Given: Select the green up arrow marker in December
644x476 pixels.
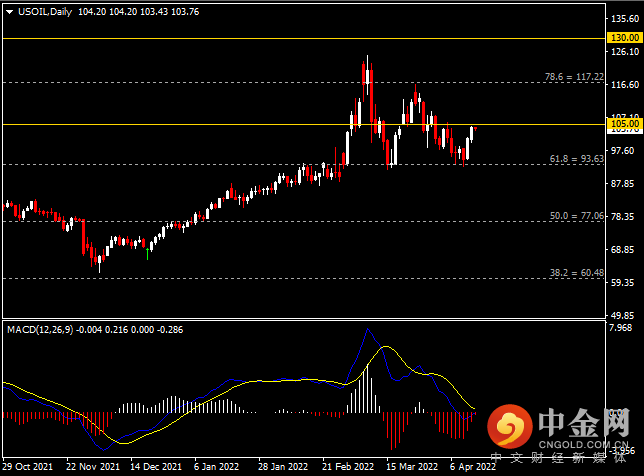Looking at the screenshot, I should point(147,254).
